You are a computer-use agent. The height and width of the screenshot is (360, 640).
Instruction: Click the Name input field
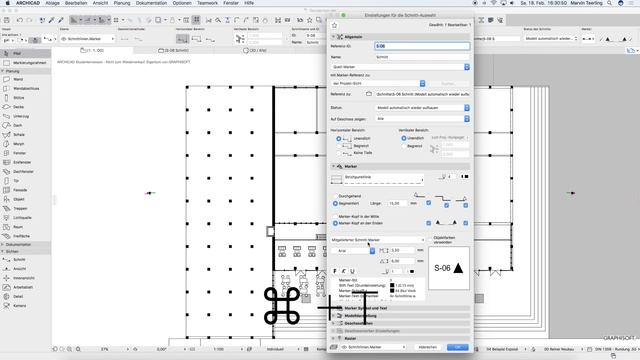(x=422, y=57)
